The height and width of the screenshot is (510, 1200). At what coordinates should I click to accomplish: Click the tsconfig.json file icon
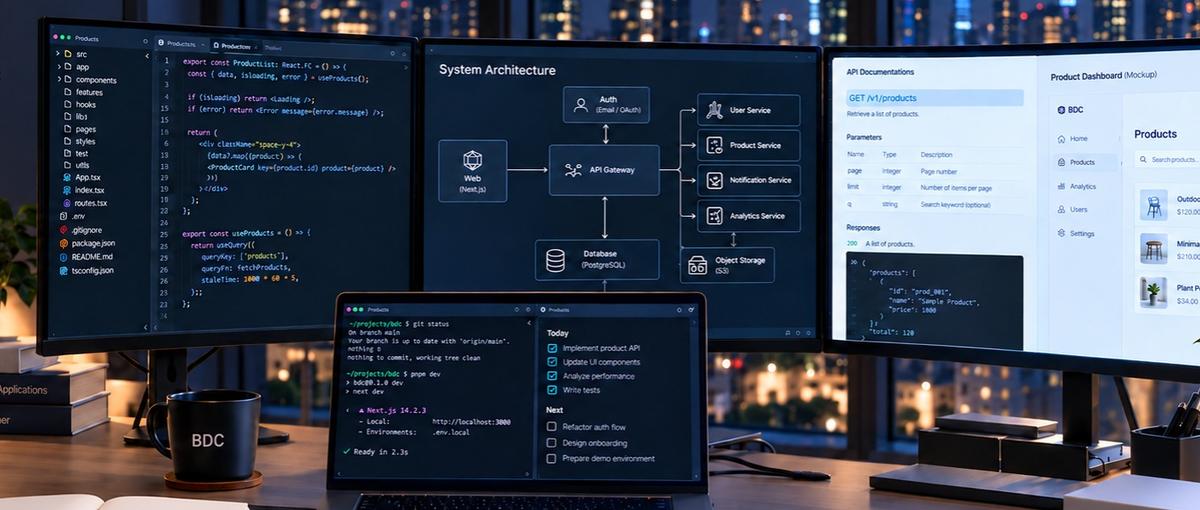(63, 270)
